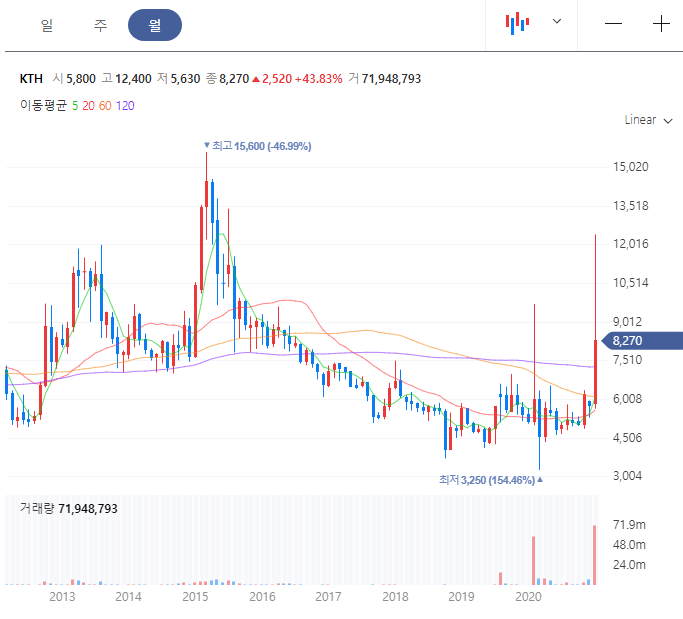Click the 2020 year label on axis
683x619 pixels.
coord(528,597)
